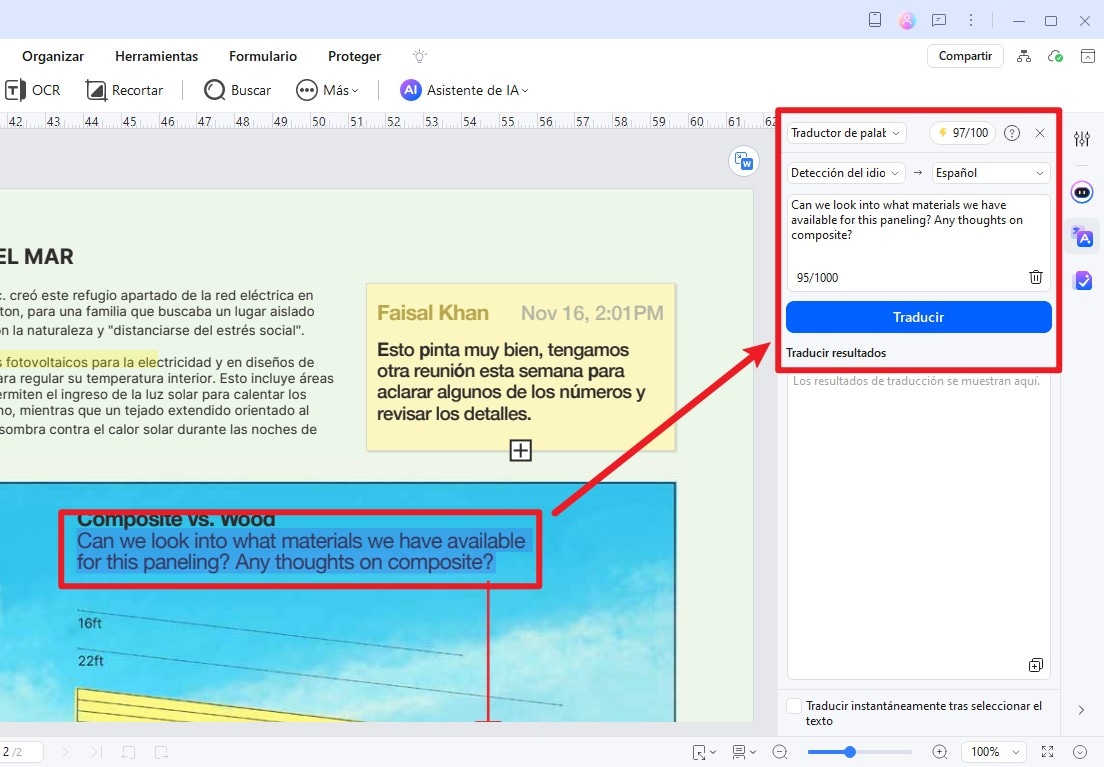Open the properties sliders icon in sidebar
This screenshot has height=767, width=1104.
1082,139
